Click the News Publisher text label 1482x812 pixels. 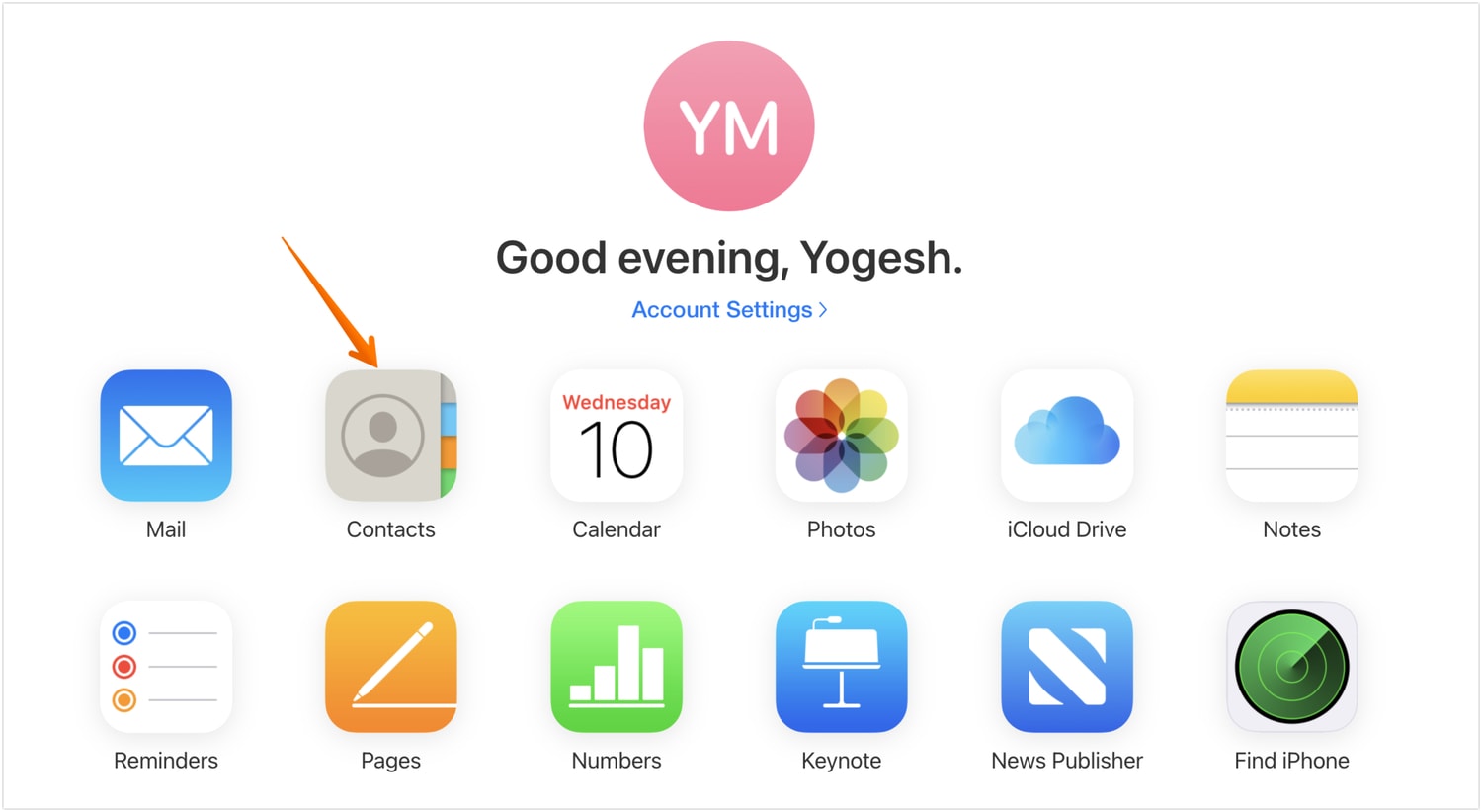(x=1067, y=761)
